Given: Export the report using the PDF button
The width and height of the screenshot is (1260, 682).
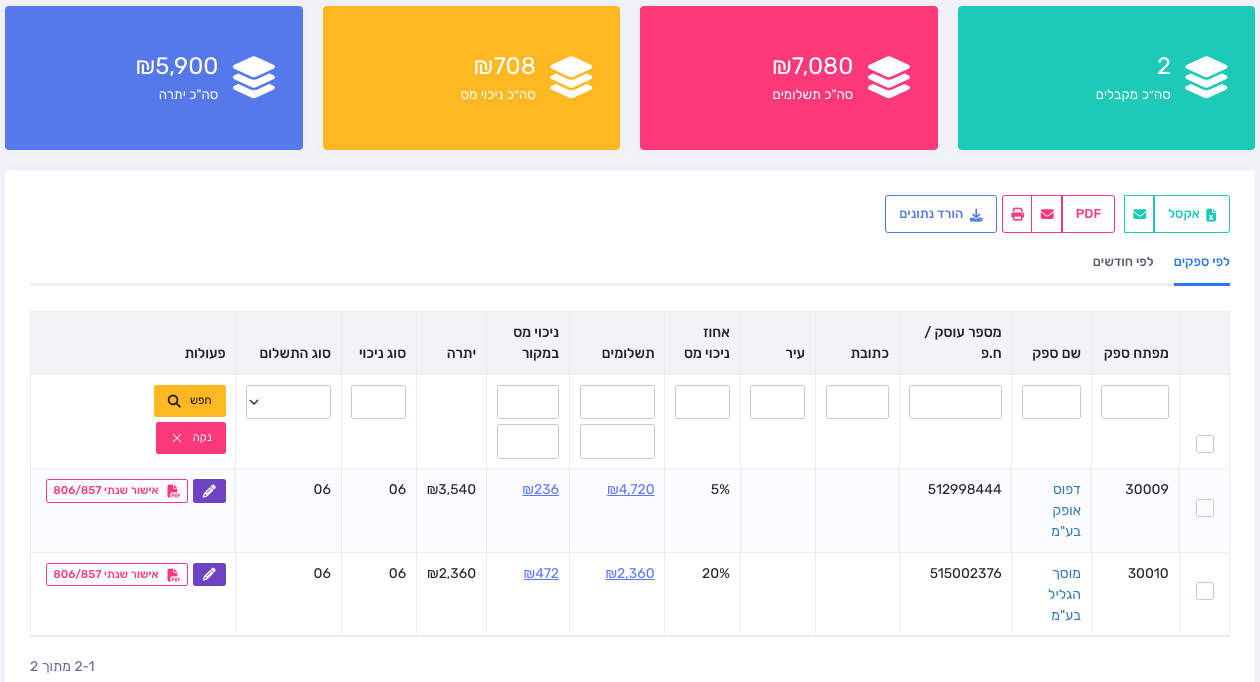Looking at the screenshot, I should click(1088, 214).
